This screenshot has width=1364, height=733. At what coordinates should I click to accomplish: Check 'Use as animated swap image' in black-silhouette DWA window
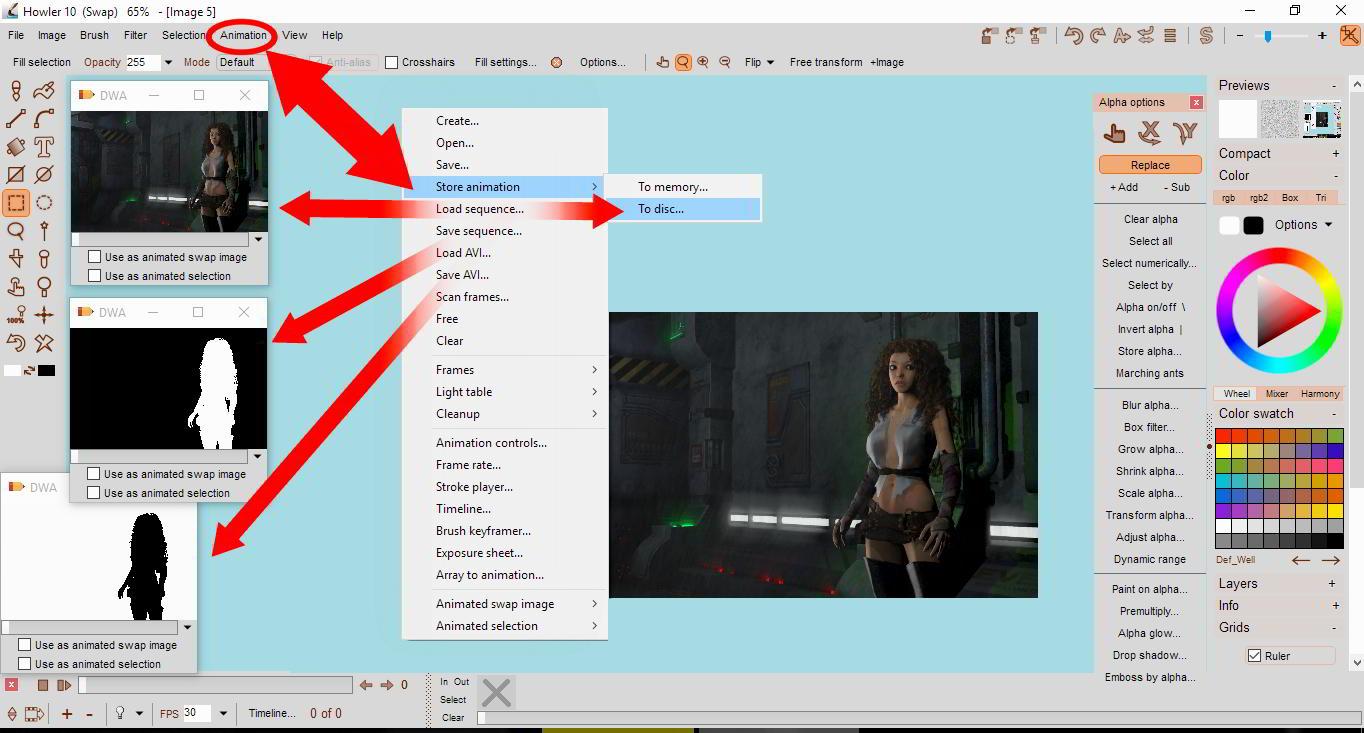click(x=25, y=645)
